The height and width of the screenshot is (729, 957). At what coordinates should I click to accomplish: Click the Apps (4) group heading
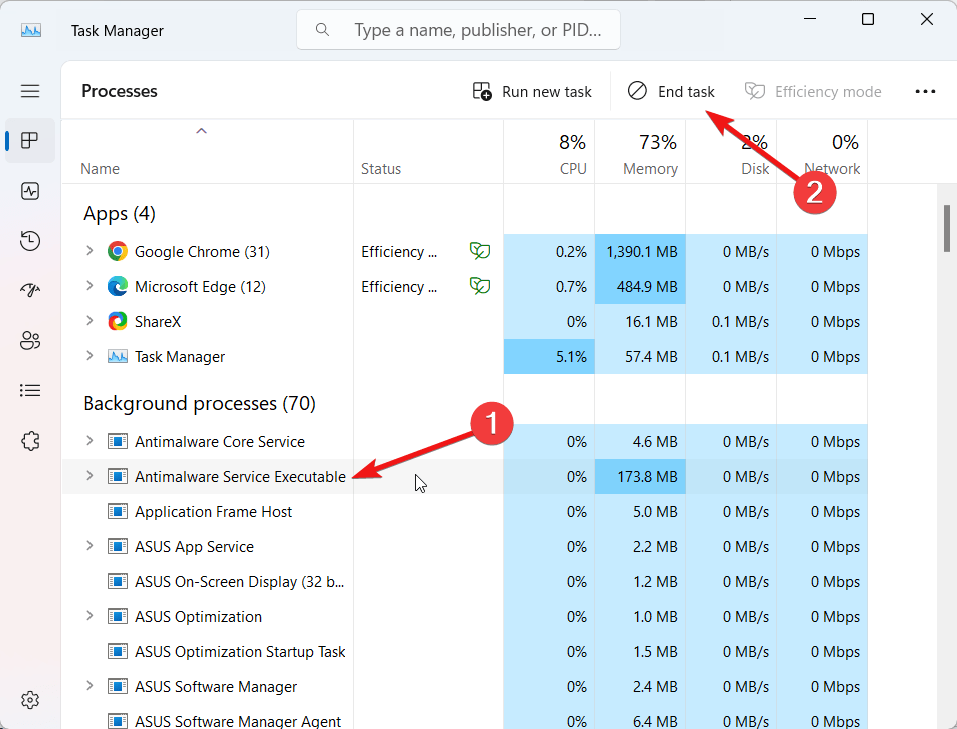click(120, 214)
